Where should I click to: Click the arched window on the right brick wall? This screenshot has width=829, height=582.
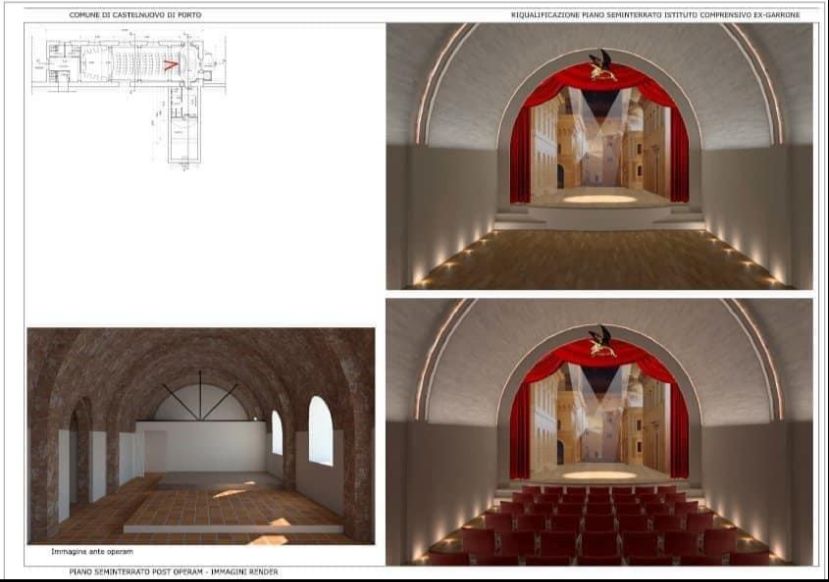point(320,430)
